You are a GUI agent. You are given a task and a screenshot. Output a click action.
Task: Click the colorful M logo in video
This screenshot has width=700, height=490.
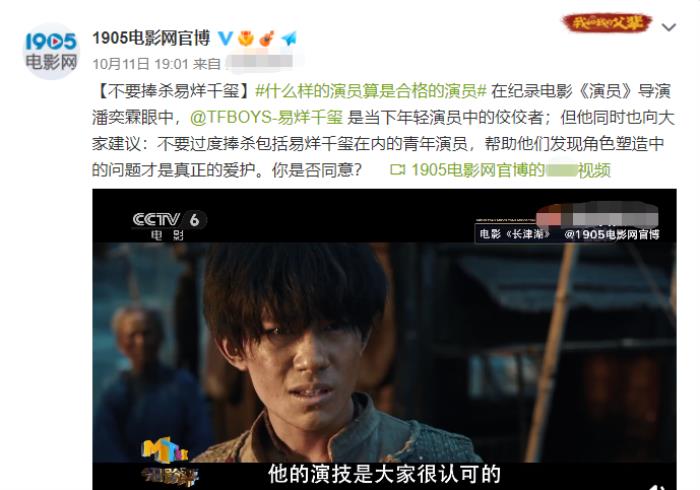165,449
